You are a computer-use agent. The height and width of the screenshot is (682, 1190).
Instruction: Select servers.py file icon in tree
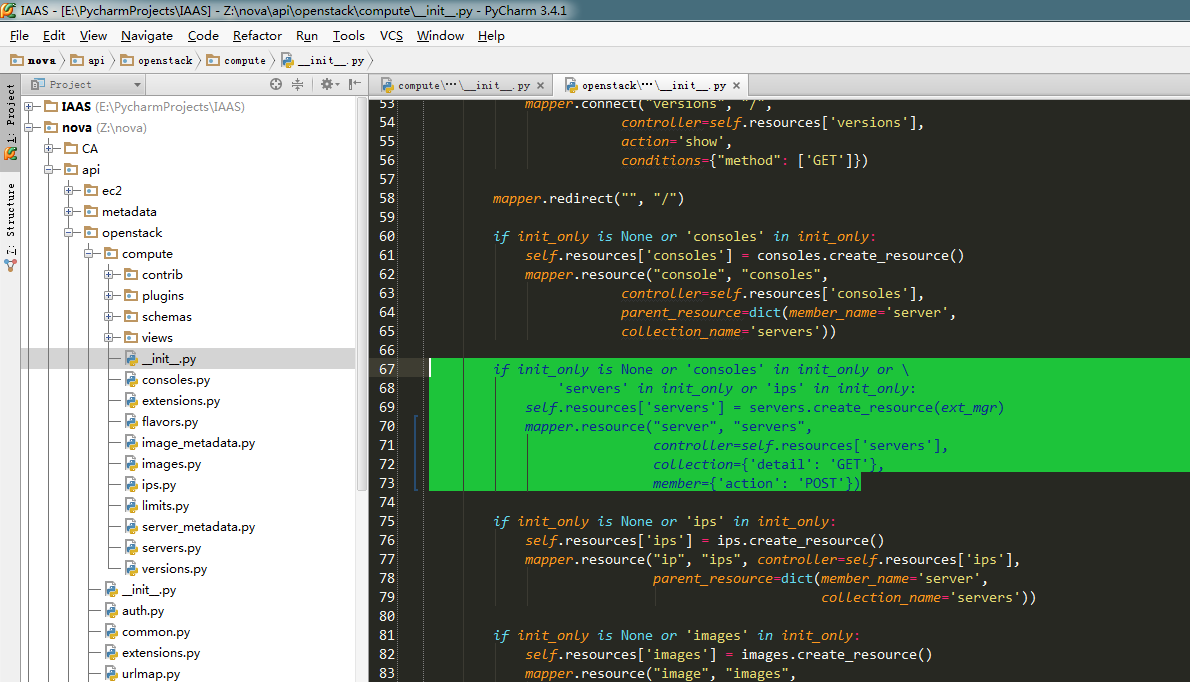pos(131,548)
